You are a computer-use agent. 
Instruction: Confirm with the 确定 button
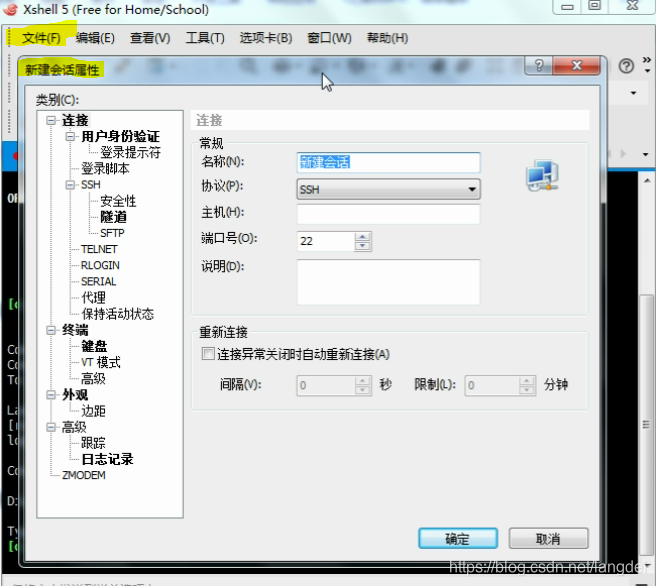(x=458, y=538)
